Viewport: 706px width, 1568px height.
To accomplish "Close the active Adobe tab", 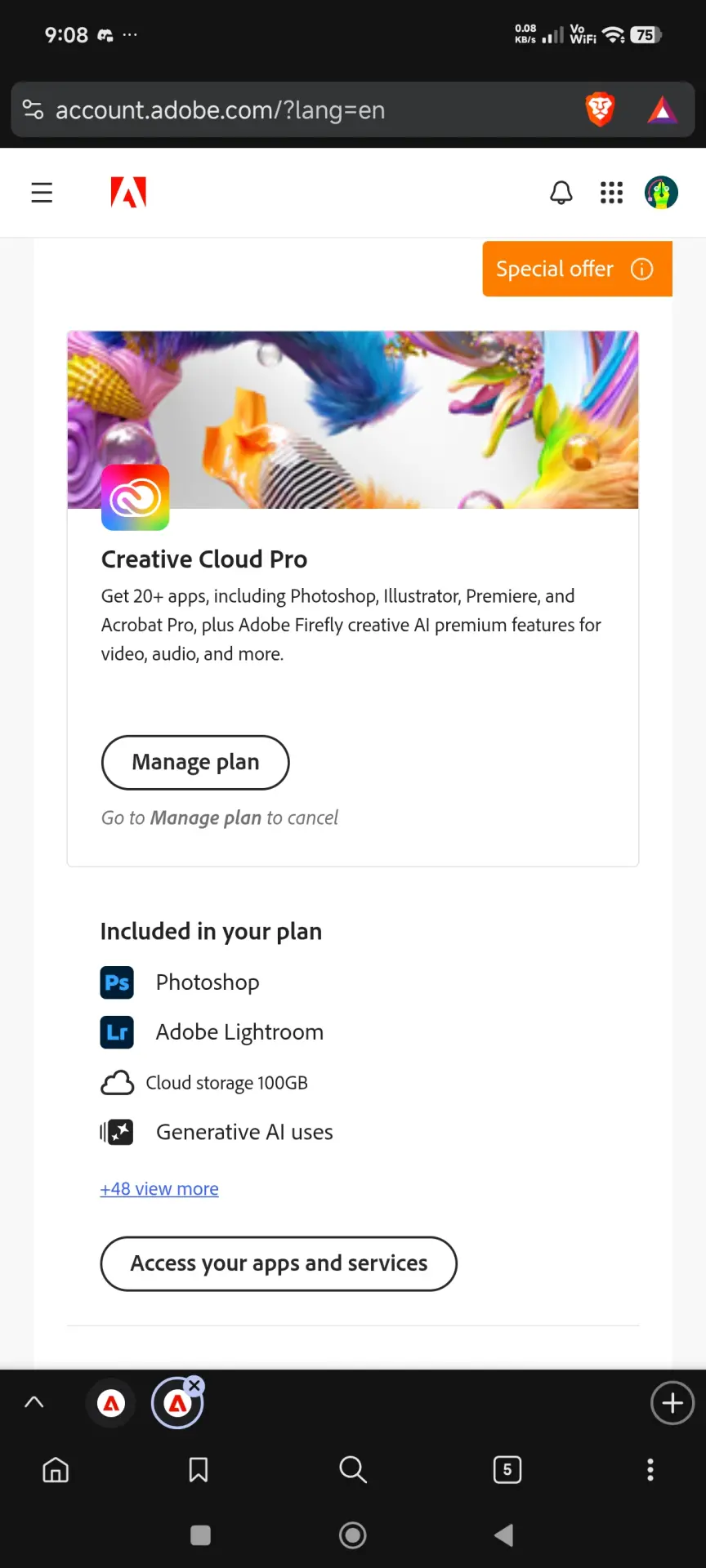I will pos(194,1385).
